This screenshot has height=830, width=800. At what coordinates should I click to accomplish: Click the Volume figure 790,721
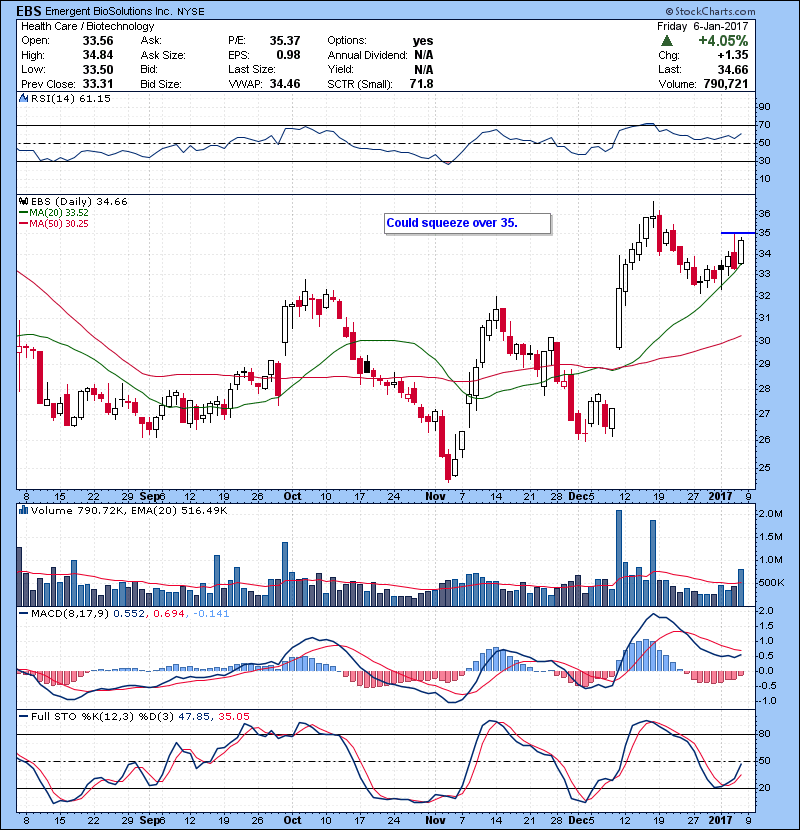(x=726, y=84)
